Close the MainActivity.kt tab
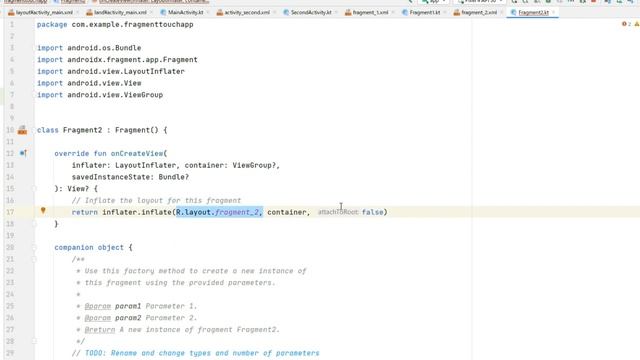Image resolution: width=640 pixels, height=360 pixels. [208, 13]
